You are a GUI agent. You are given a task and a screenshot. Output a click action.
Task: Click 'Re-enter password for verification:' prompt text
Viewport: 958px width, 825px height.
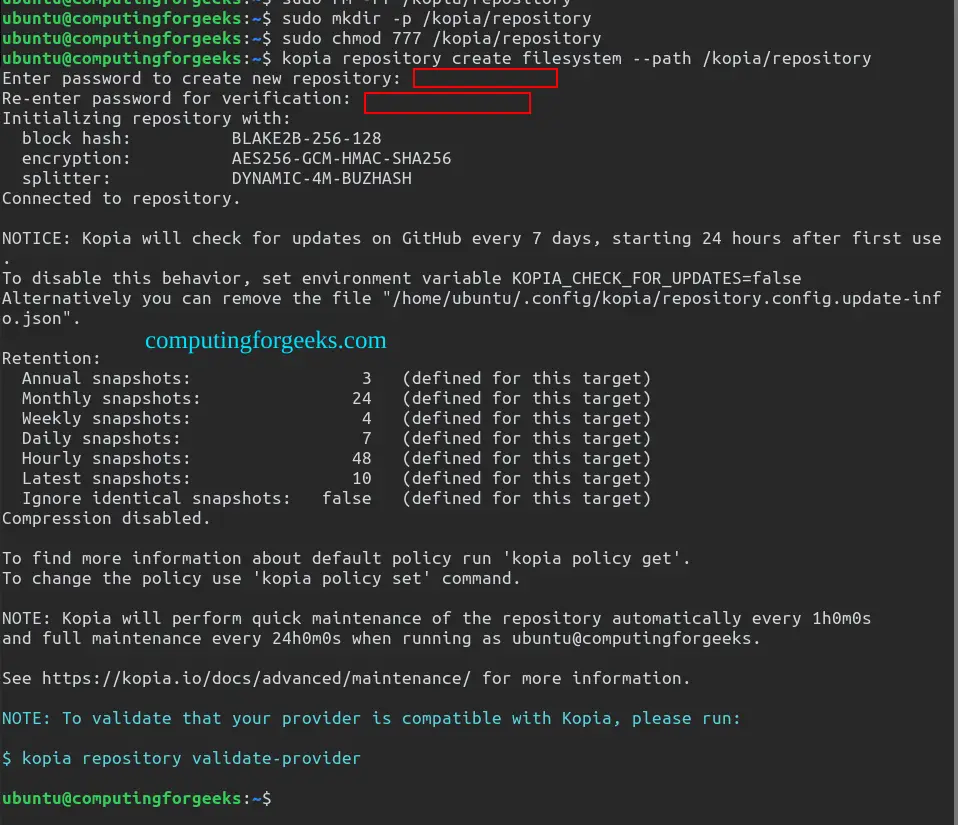tap(177, 98)
